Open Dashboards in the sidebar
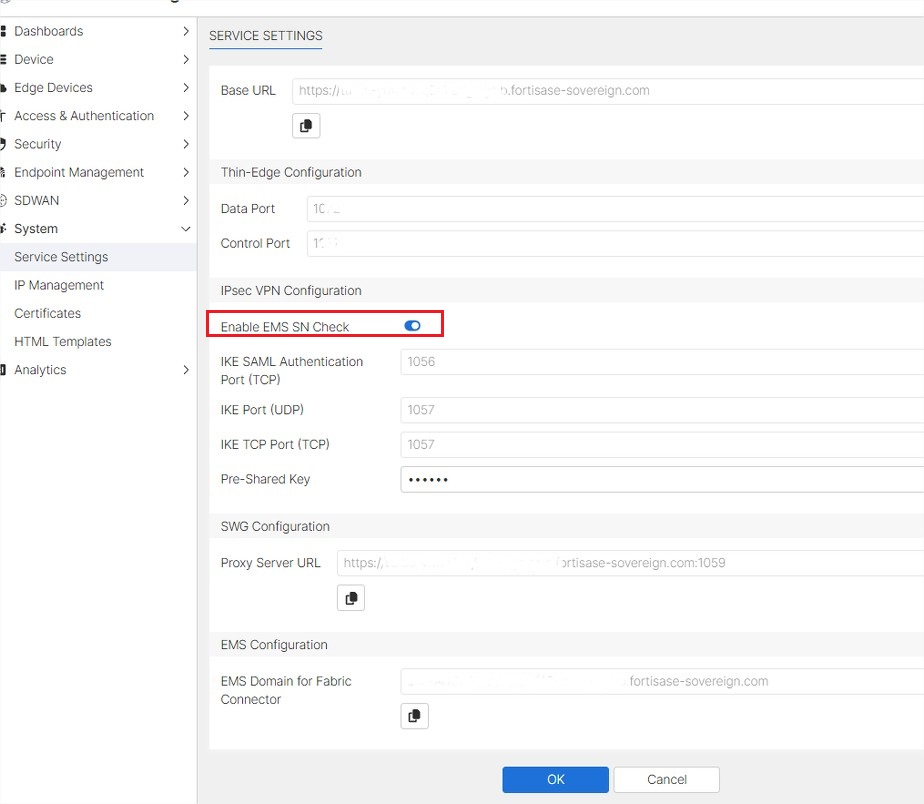Image resolution: width=924 pixels, height=804 pixels. pyautogui.click(x=48, y=31)
